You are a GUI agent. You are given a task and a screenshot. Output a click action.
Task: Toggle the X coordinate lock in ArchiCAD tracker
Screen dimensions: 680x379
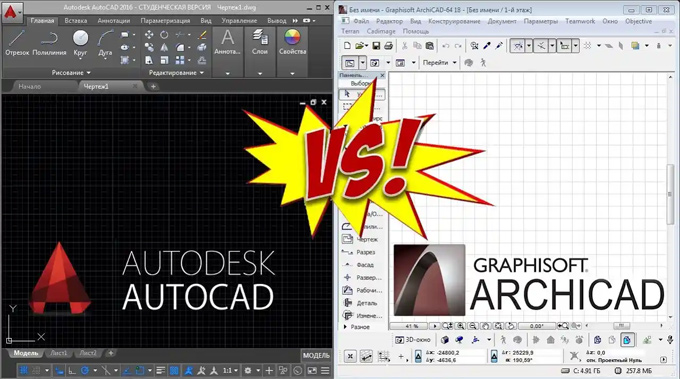(x=418, y=356)
